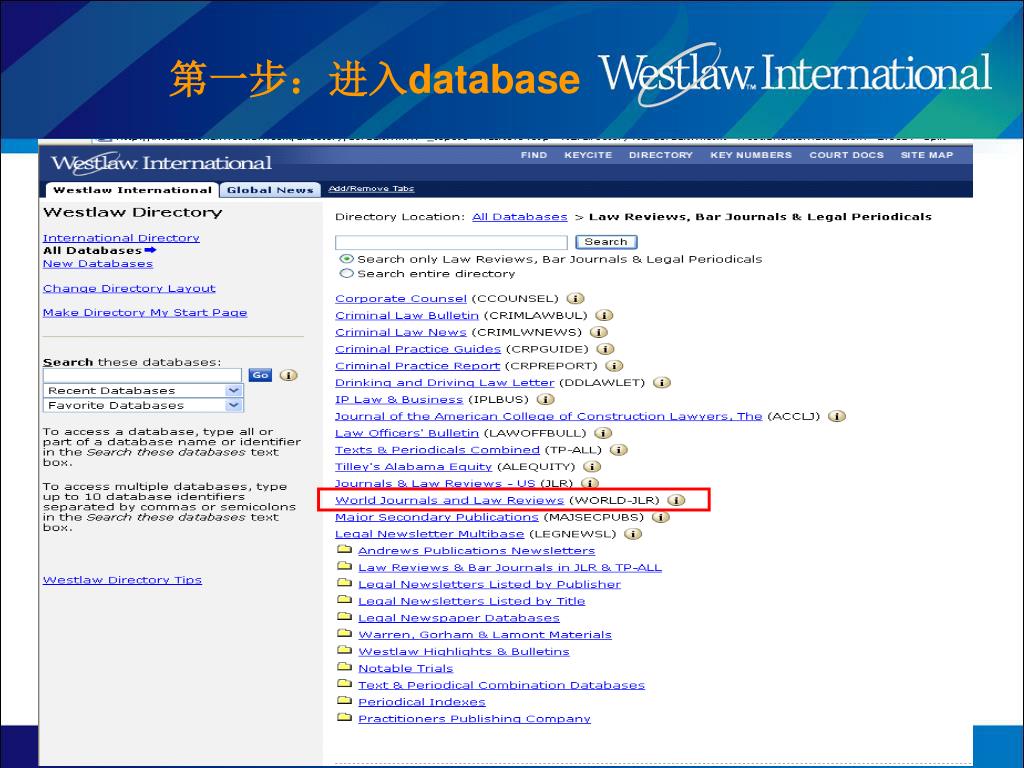Open folder icon for Legal Newspaper Databases

[344, 616]
